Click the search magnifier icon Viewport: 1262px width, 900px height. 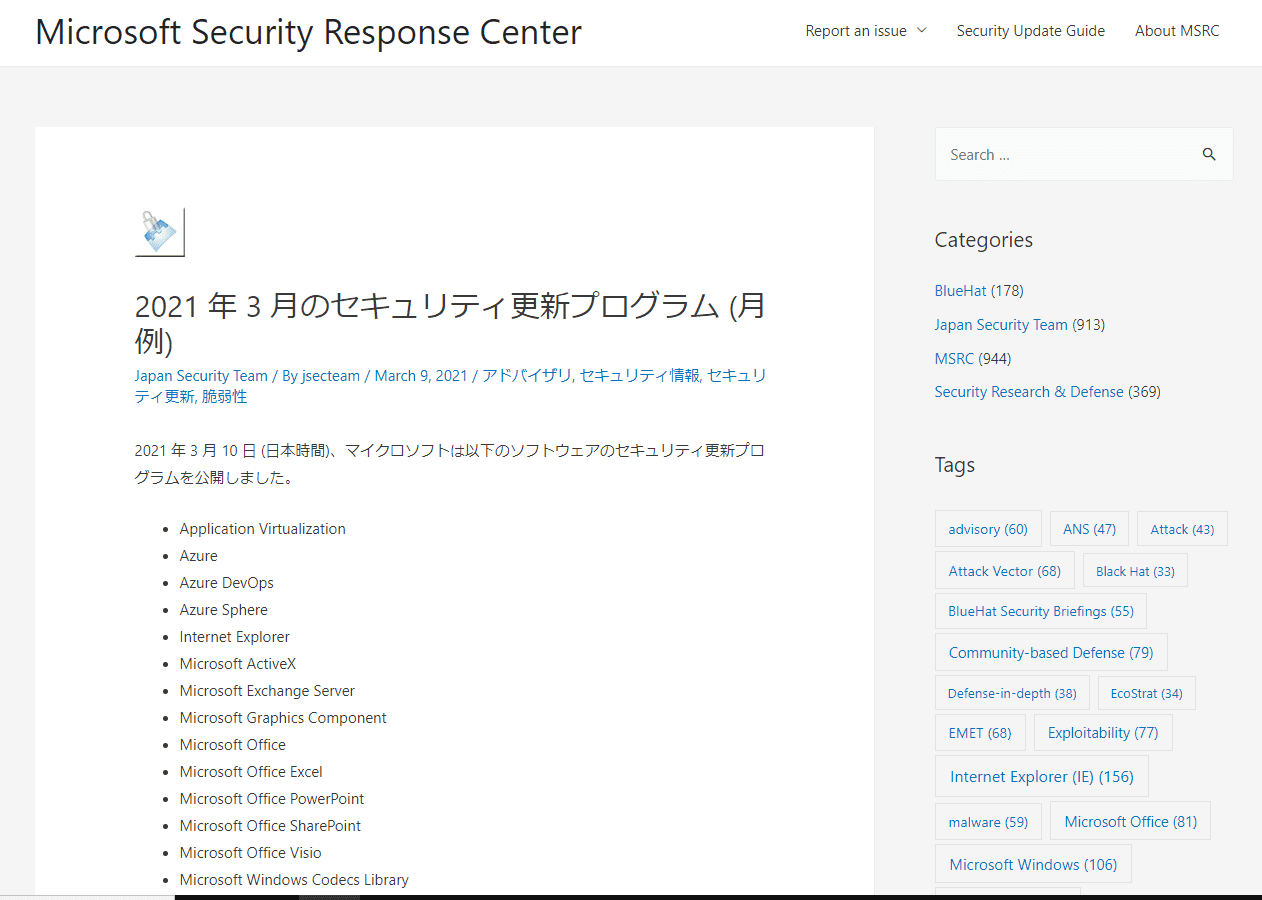click(1209, 155)
